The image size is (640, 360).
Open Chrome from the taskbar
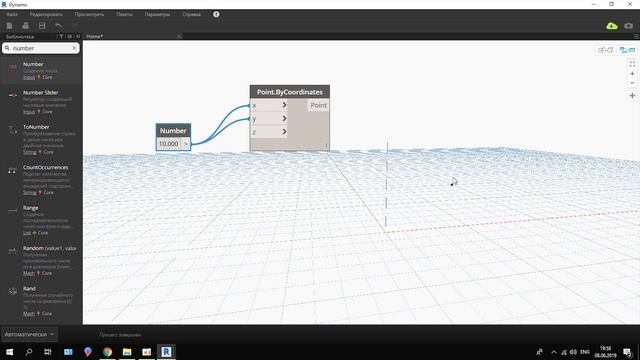[107, 351]
